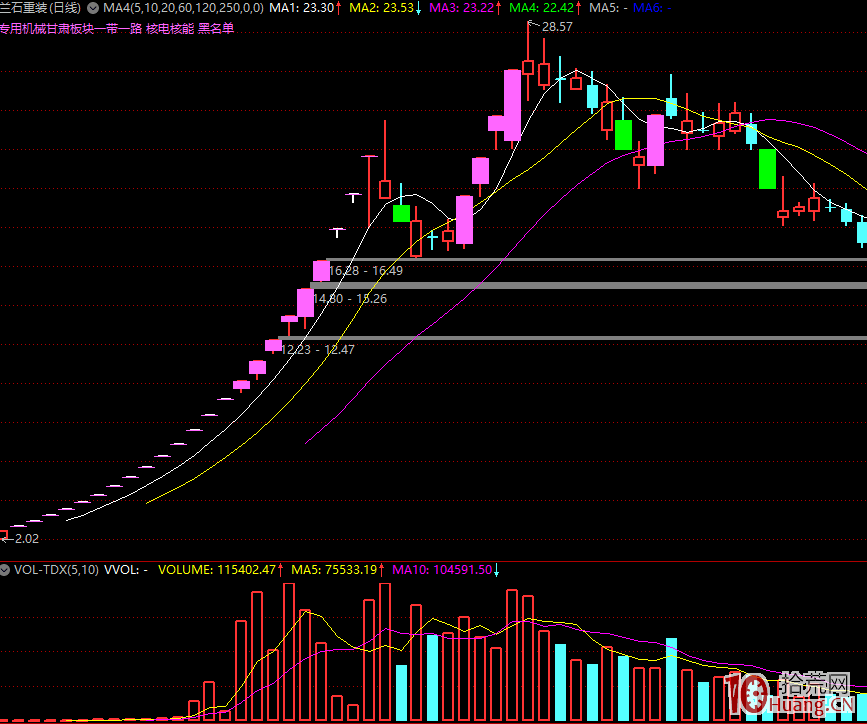This screenshot has width=867, height=724.
Task: Open the 一带一路 concept tag
Action: click(118, 28)
